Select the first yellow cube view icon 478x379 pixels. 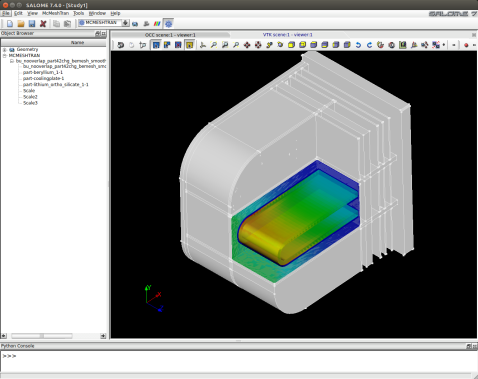click(291, 45)
